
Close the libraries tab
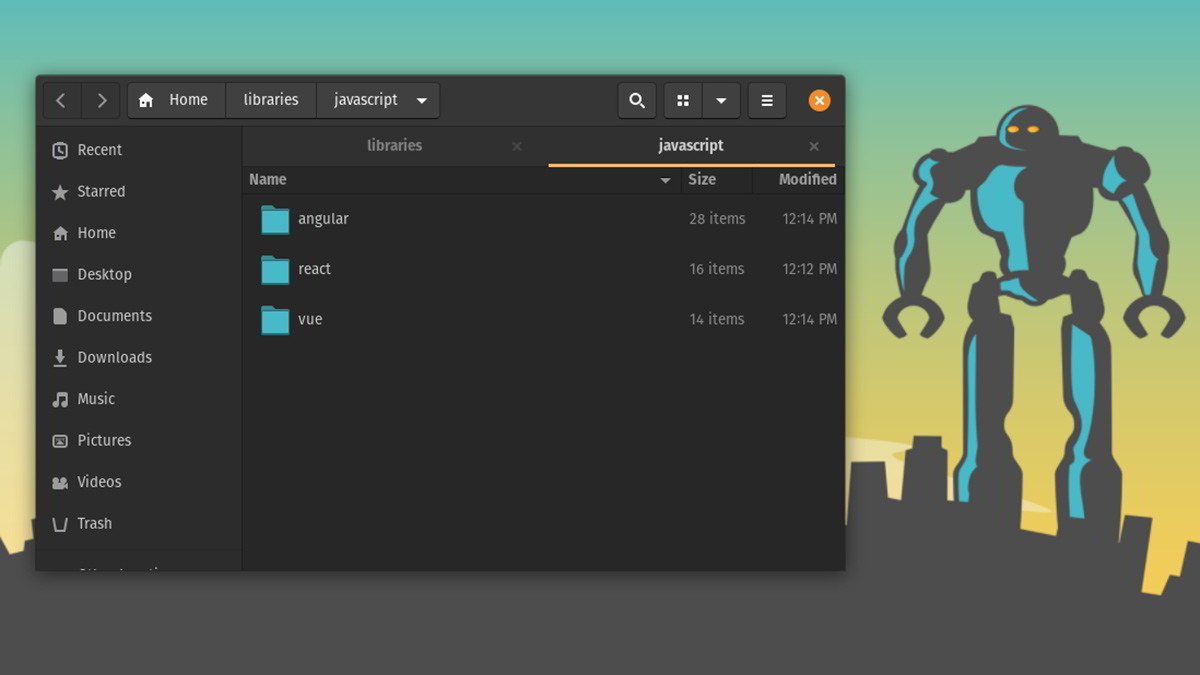pyautogui.click(x=517, y=146)
